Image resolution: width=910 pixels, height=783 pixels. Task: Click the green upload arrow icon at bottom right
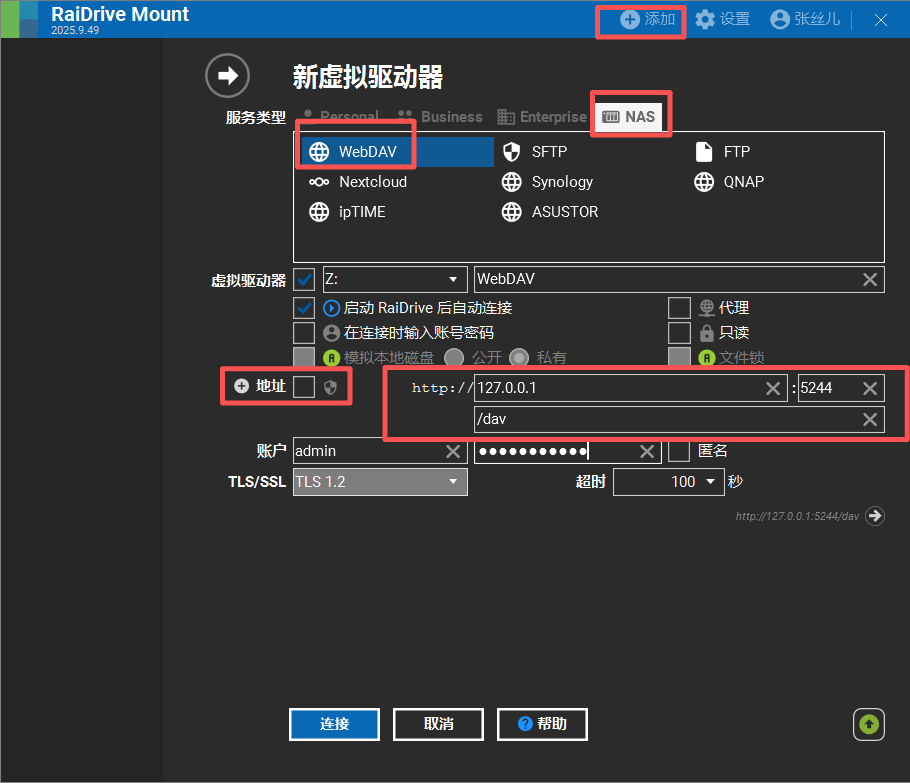[x=869, y=724]
